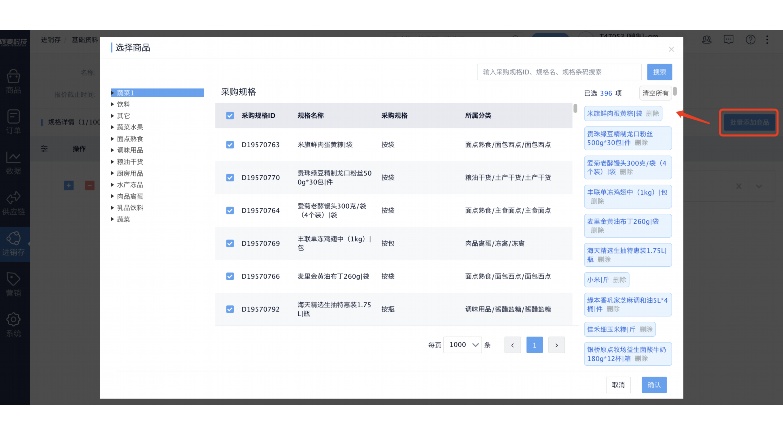783x435 pixels.
Task: Uncheck the row D19570792 checkbox
Action: click(230, 309)
